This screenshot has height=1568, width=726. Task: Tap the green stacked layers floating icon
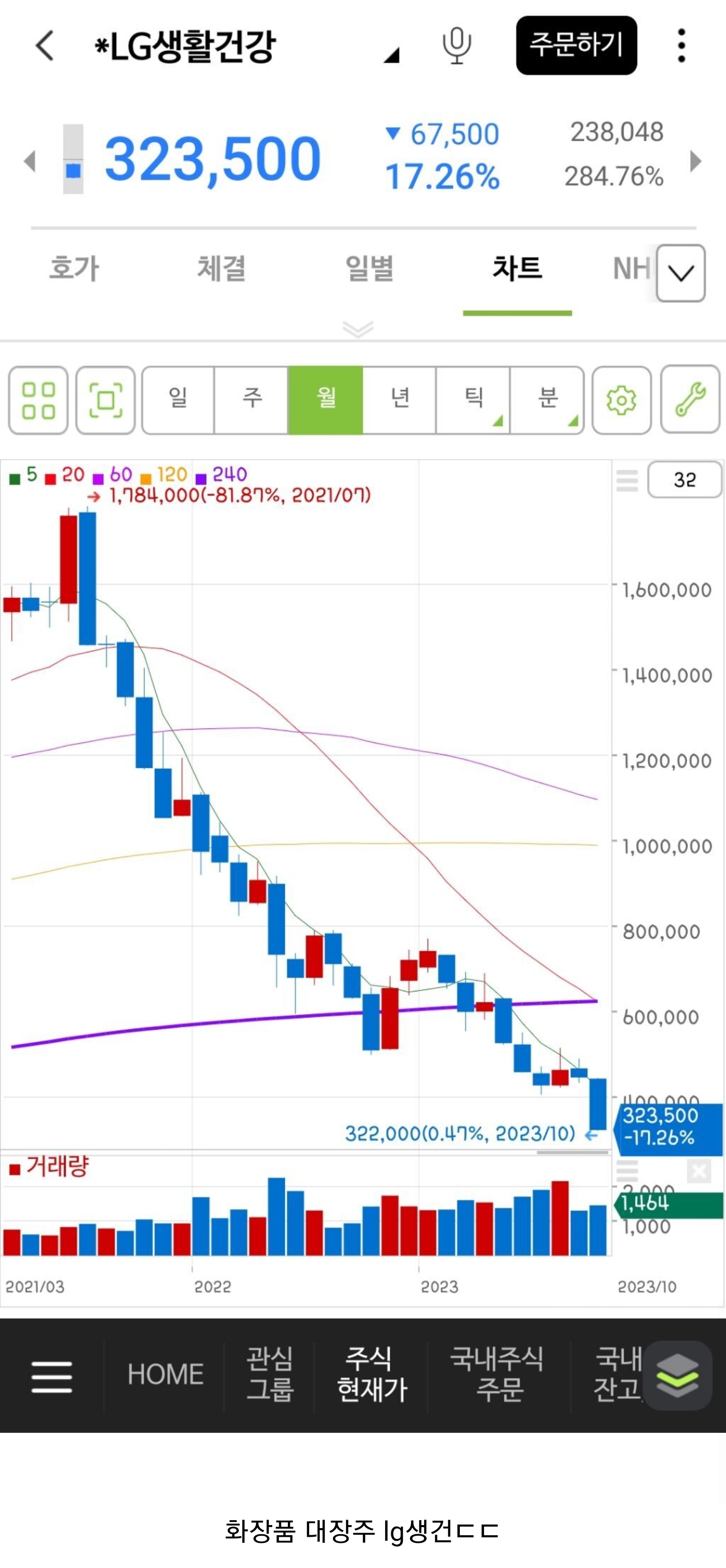(678, 1375)
